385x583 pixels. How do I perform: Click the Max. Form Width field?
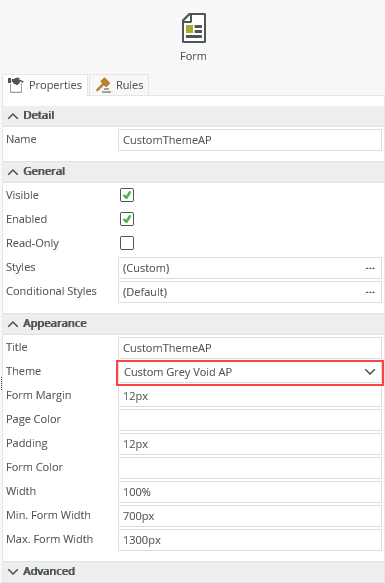[x=250, y=540]
